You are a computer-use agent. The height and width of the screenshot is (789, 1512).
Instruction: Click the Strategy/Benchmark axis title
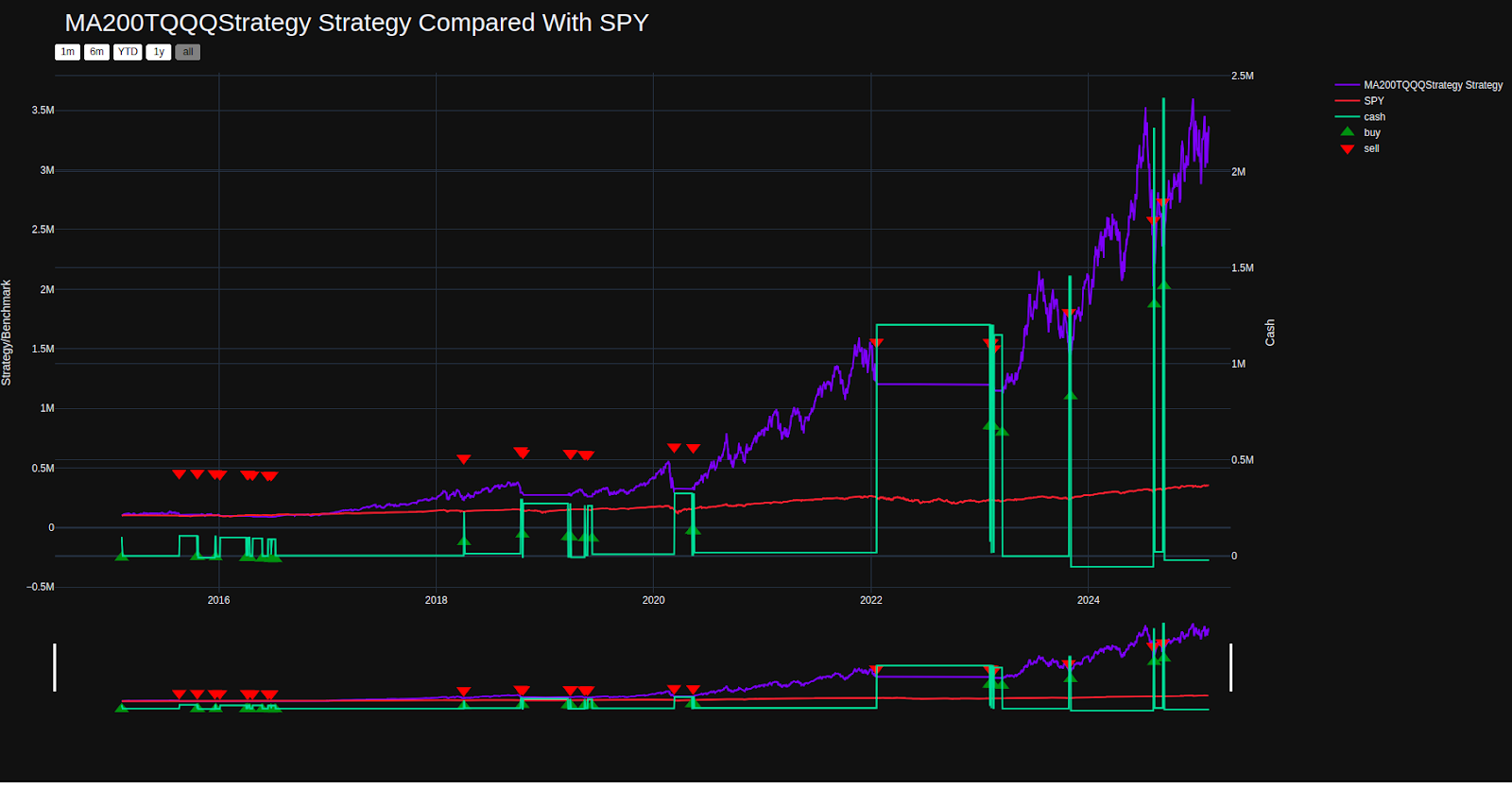pyautogui.click(x=7, y=333)
